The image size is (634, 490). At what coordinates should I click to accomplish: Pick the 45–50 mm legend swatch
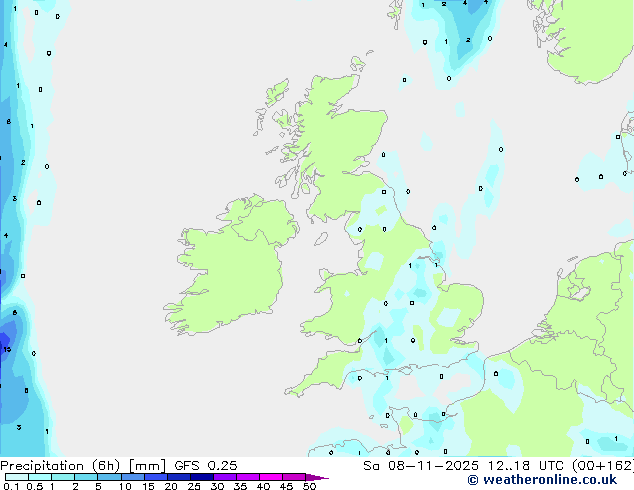tap(294, 477)
